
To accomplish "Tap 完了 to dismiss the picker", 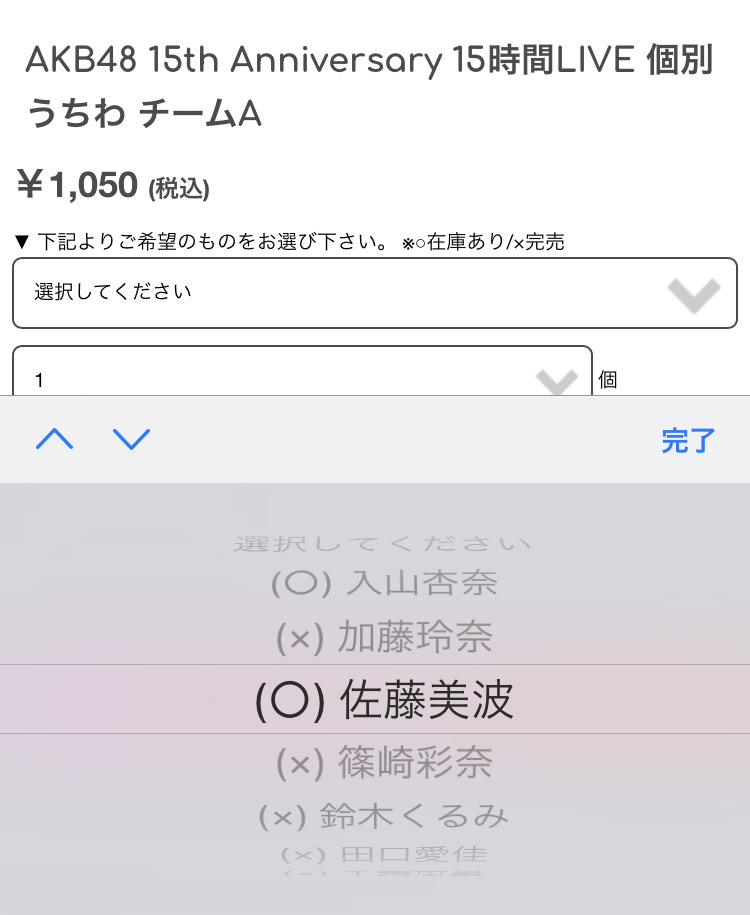I will tap(688, 441).
